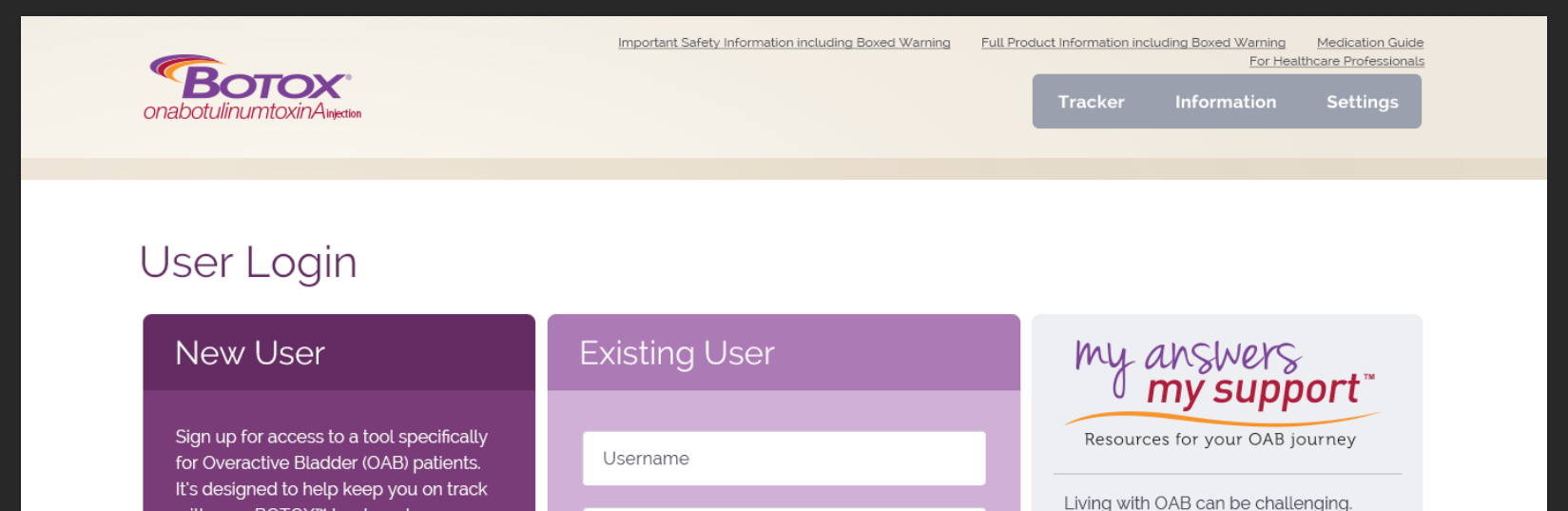
Task: Click the User Login page heading
Action: [x=248, y=262]
